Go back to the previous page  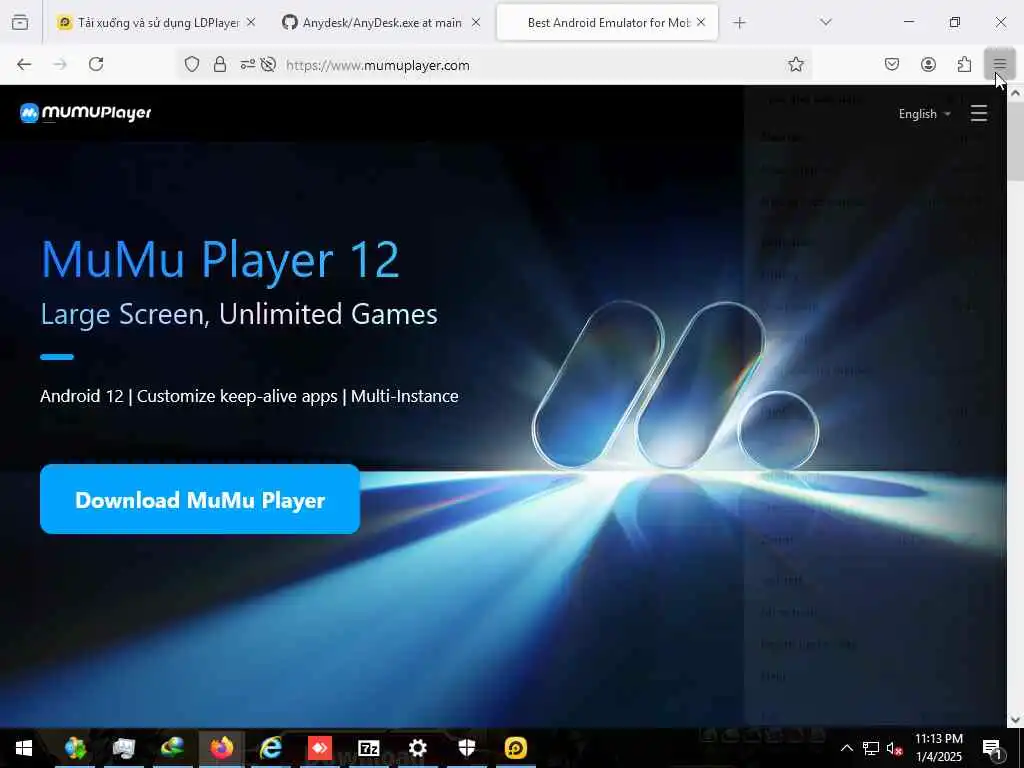24,64
